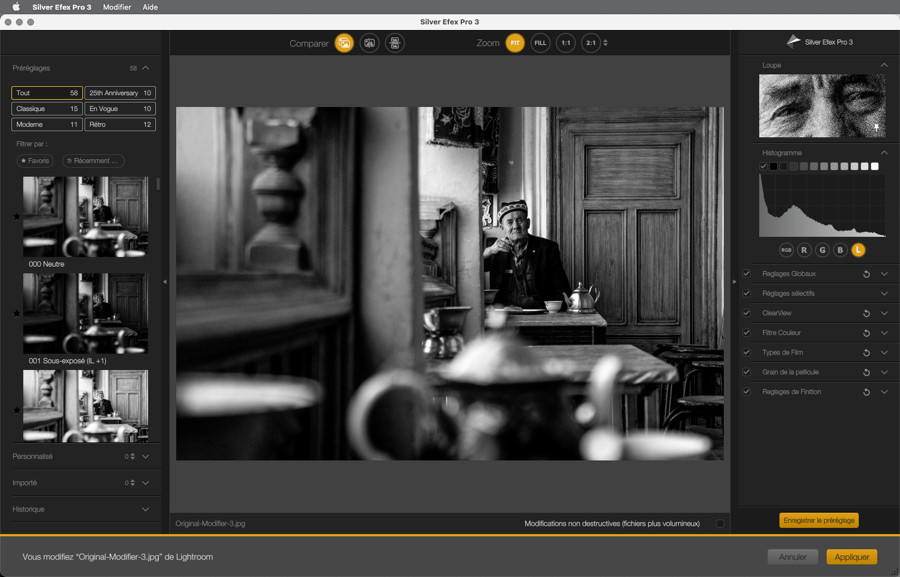Reset the ClearView settings
The image size is (900, 577).
pos(867,313)
